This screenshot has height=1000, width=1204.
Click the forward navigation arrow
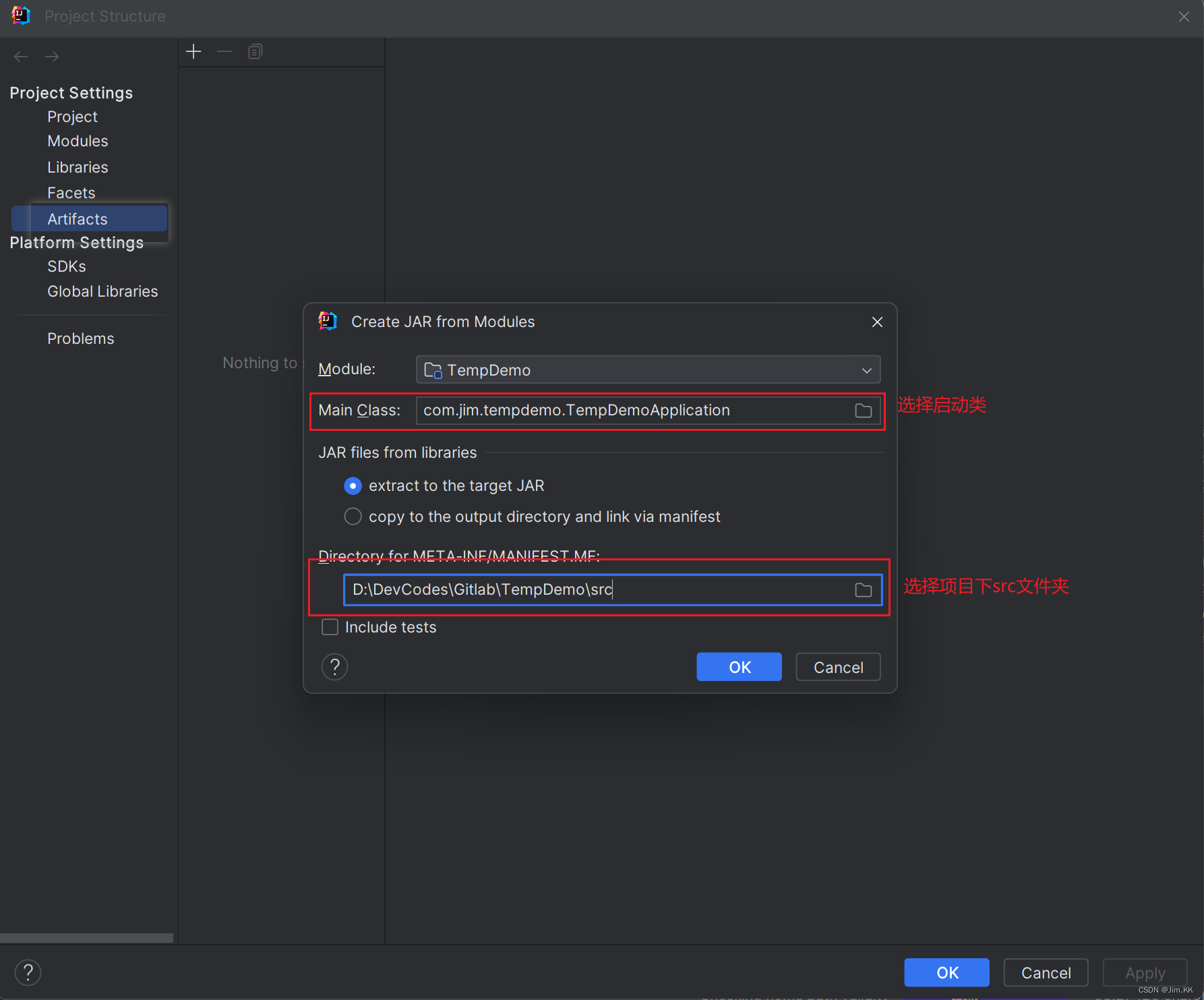pyautogui.click(x=52, y=57)
